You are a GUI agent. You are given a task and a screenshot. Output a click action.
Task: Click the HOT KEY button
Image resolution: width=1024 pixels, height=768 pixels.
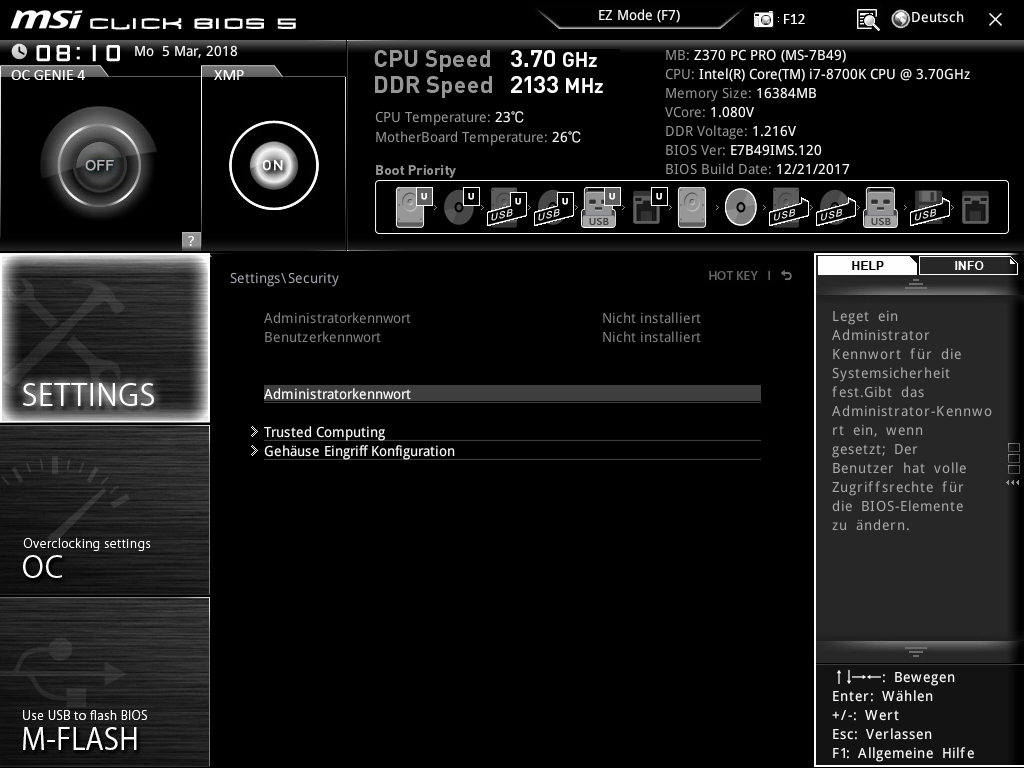click(733, 276)
